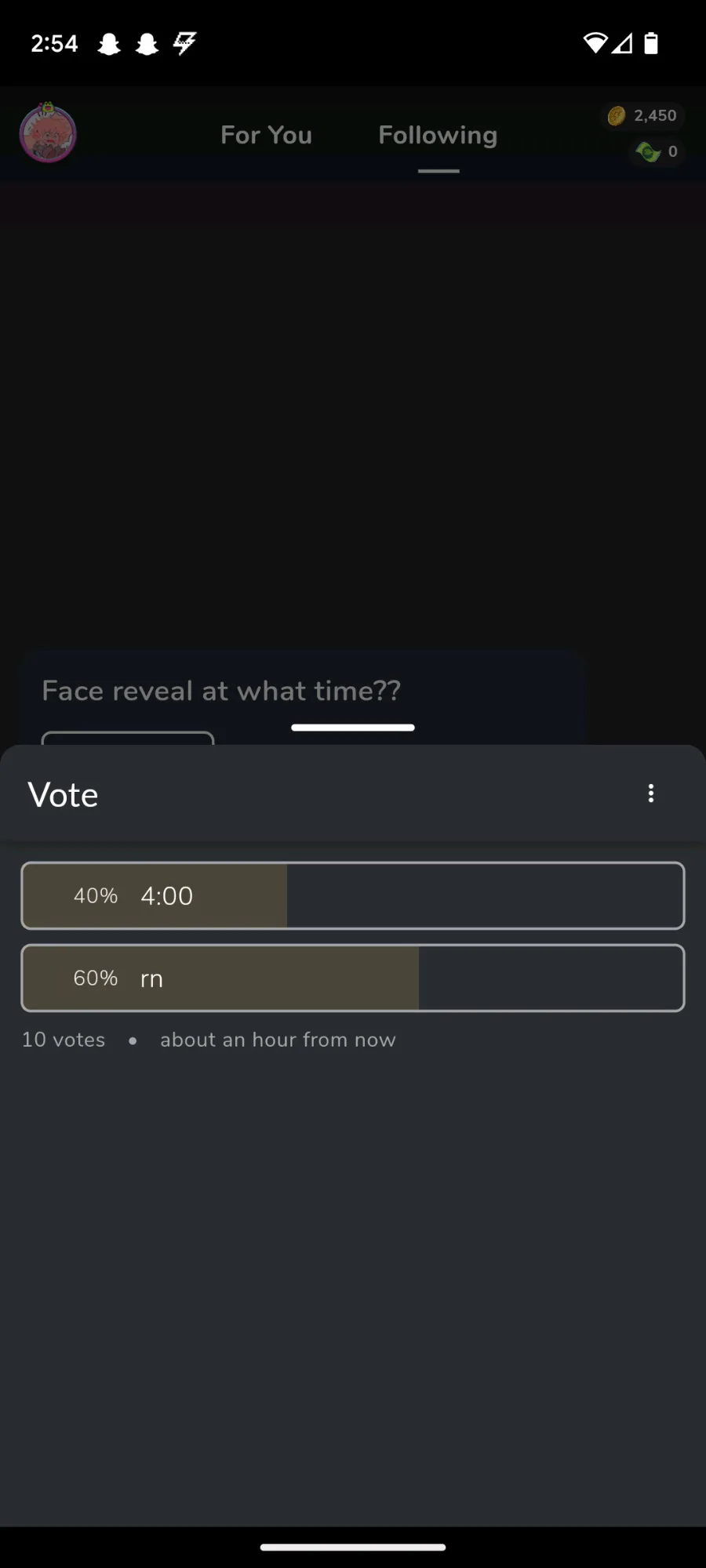Tap the 2:54 status bar clock

click(54, 43)
